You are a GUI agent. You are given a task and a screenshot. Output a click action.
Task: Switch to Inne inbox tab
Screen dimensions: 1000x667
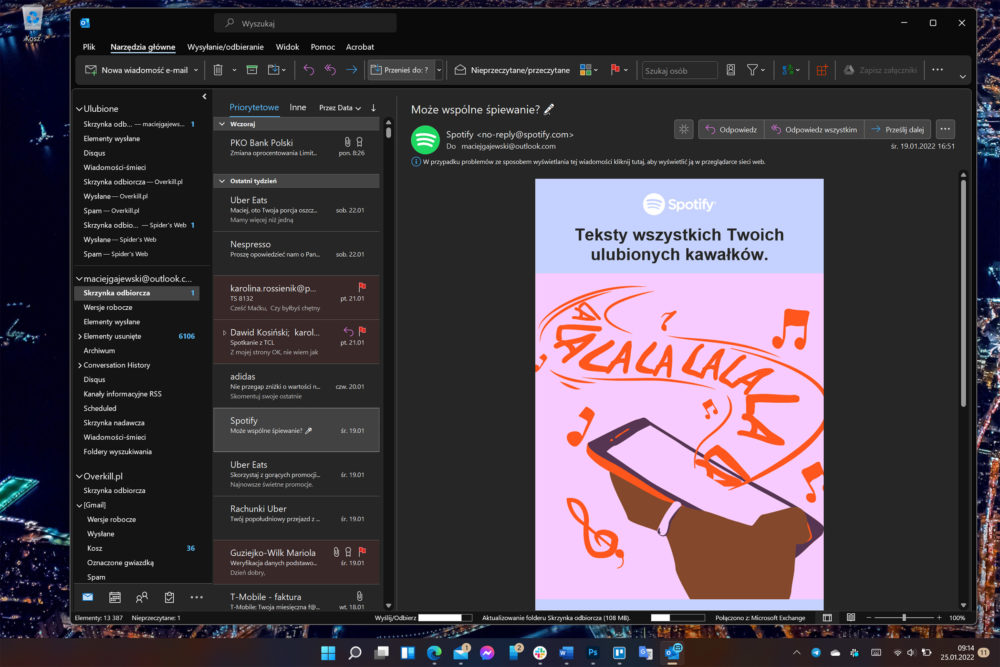click(x=298, y=107)
